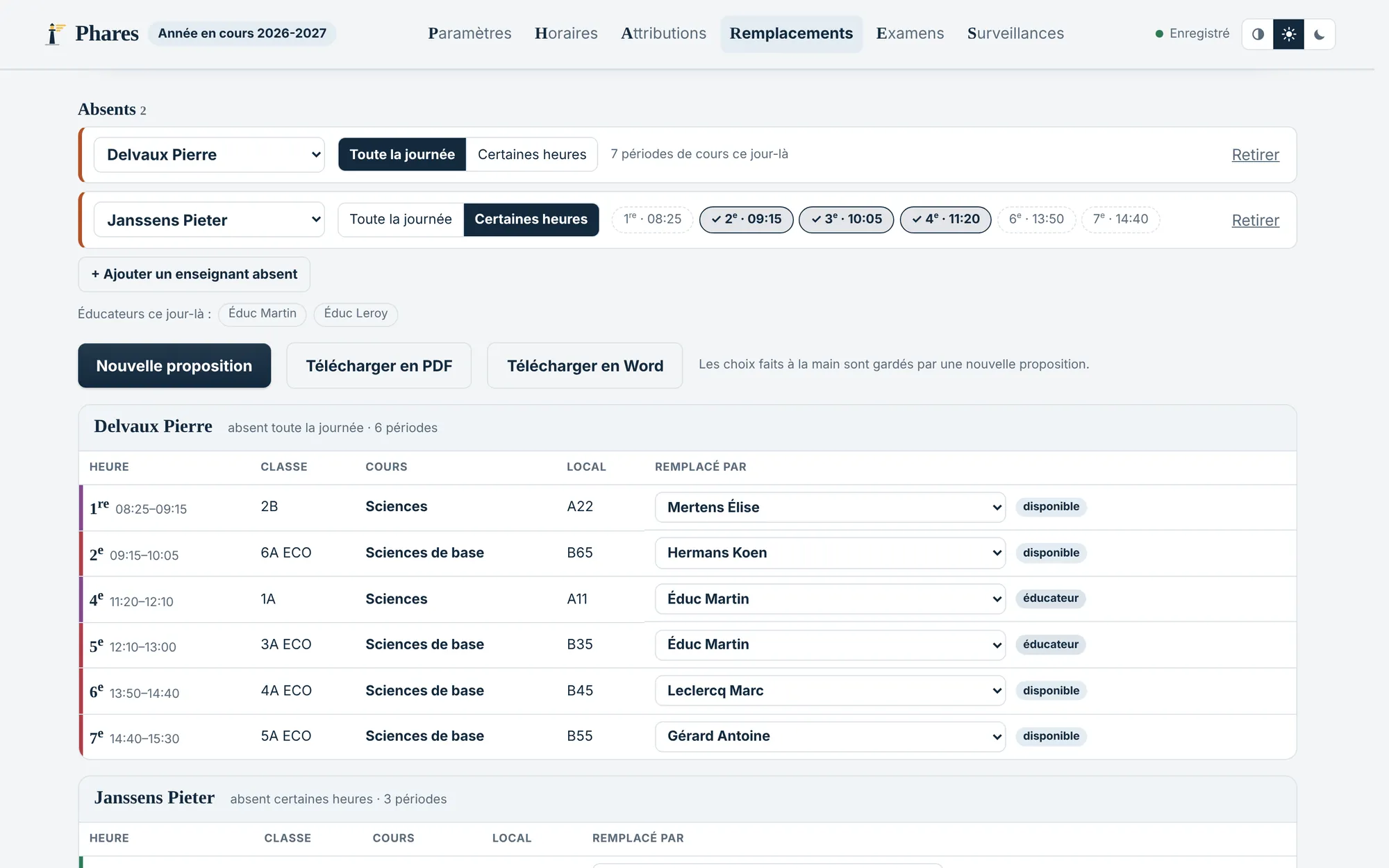Click the Éduc Leroy educator chip
The width and height of the screenshot is (1389, 868).
coord(356,314)
